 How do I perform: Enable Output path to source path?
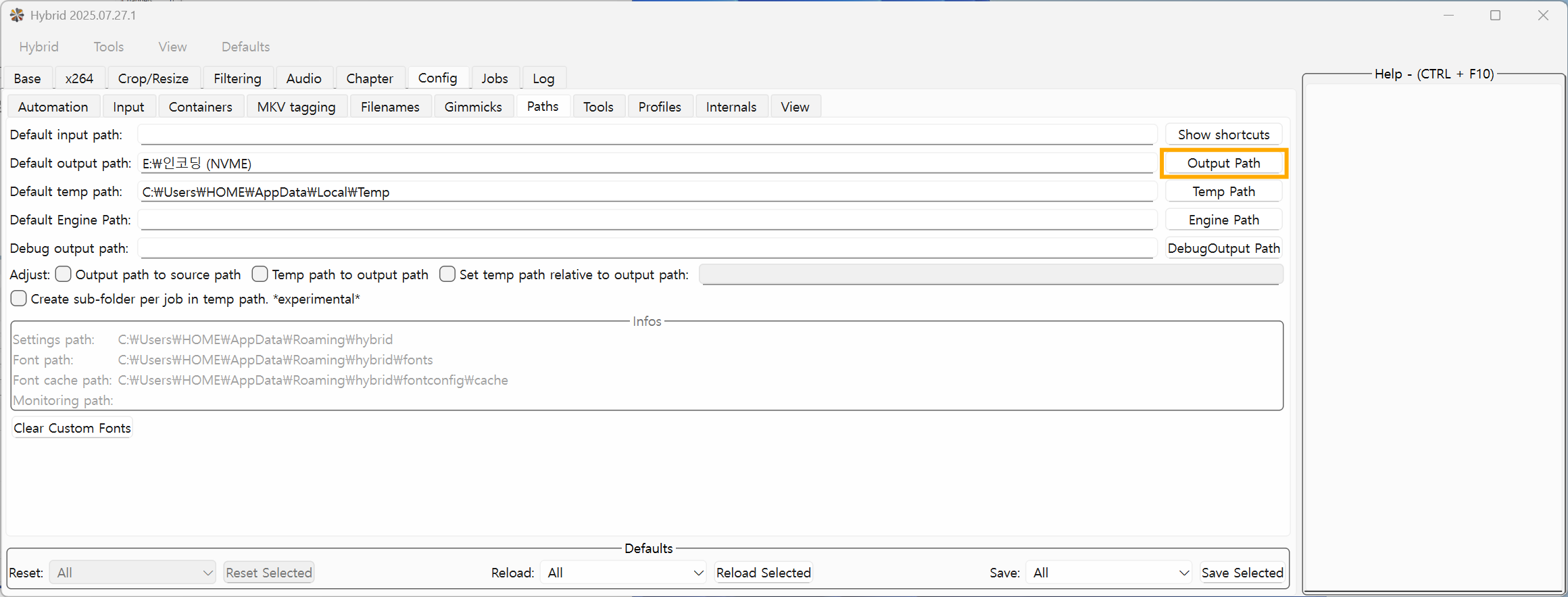(64, 274)
